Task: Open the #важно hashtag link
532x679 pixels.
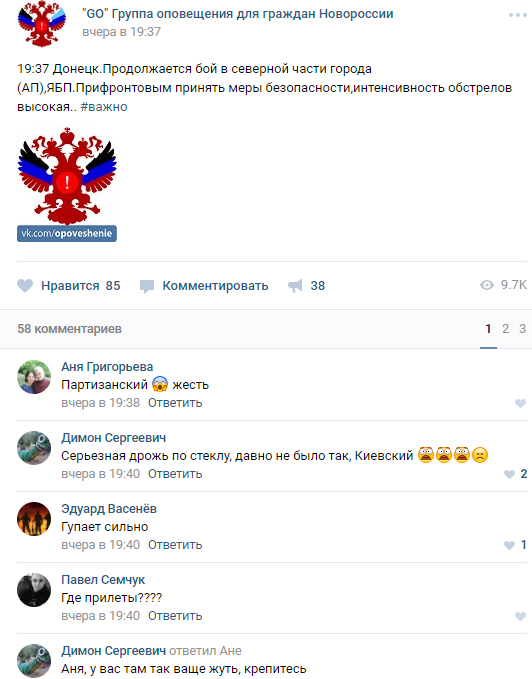Action: coord(104,107)
